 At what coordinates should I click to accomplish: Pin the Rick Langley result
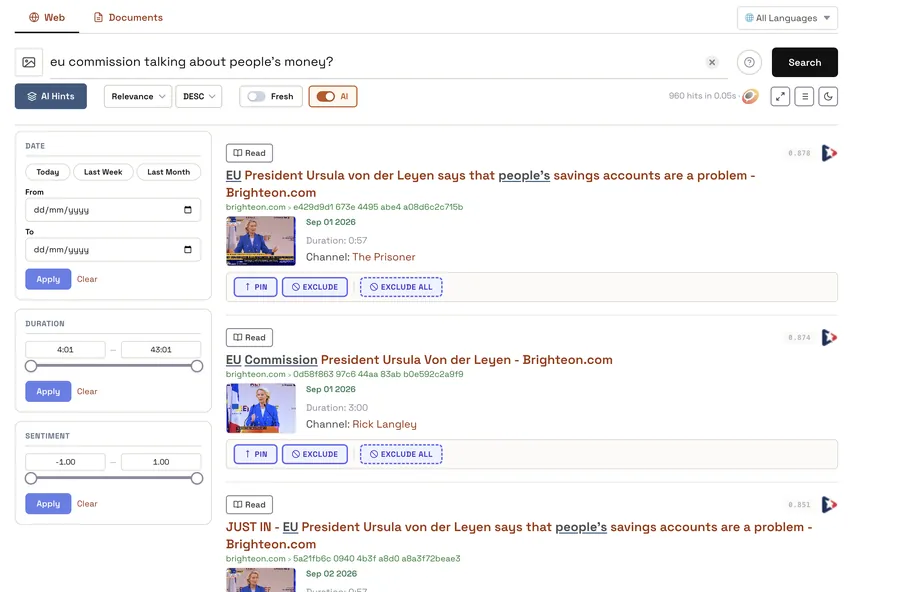coord(255,454)
